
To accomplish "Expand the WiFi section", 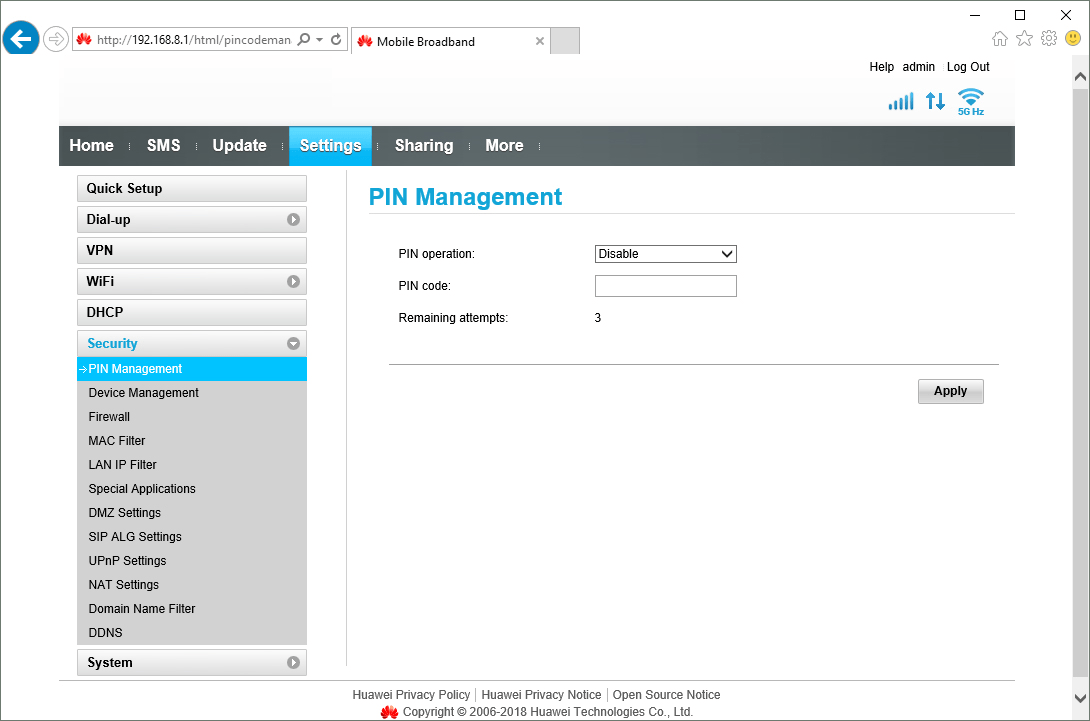I will point(293,281).
